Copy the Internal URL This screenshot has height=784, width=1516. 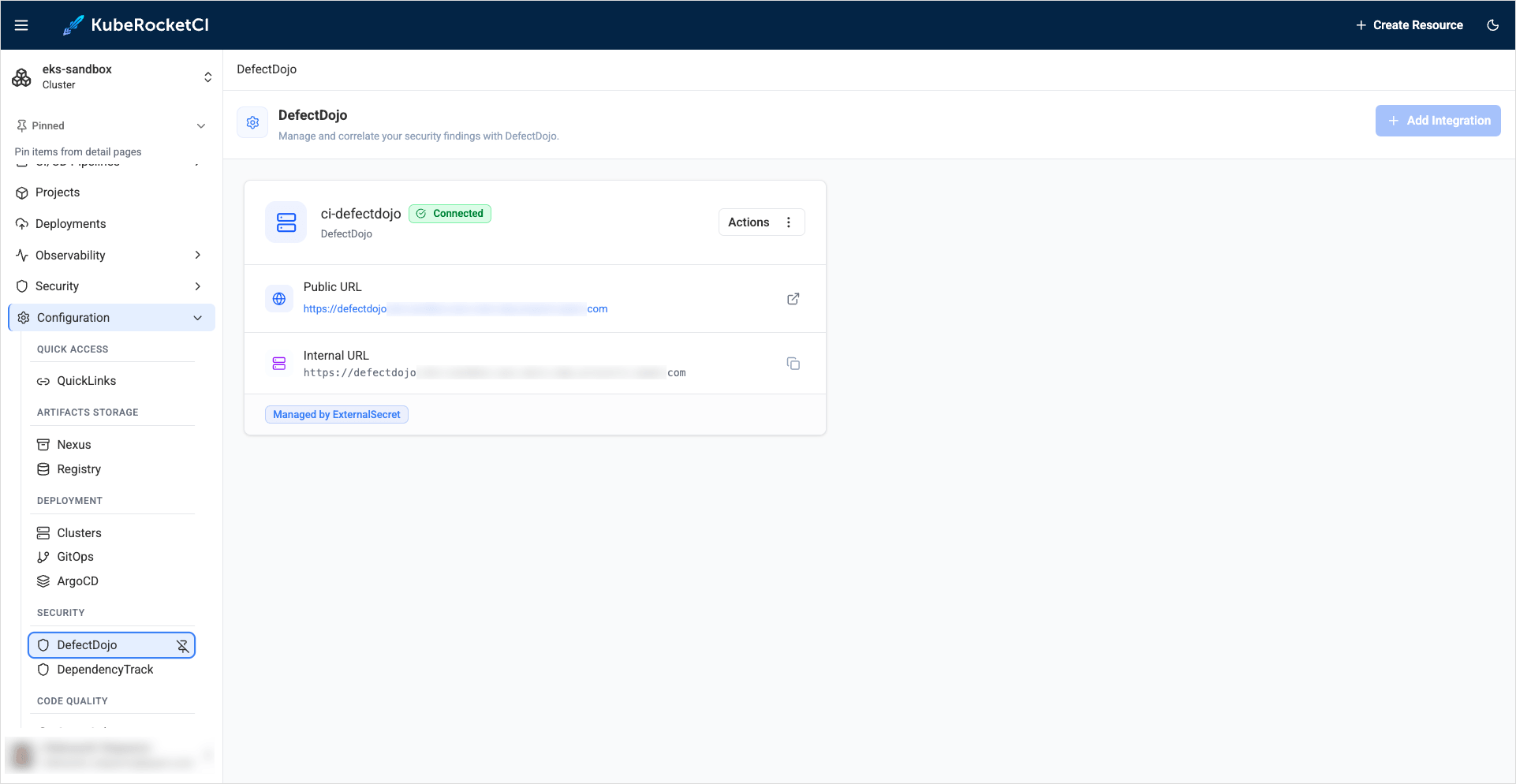coord(793,364)
